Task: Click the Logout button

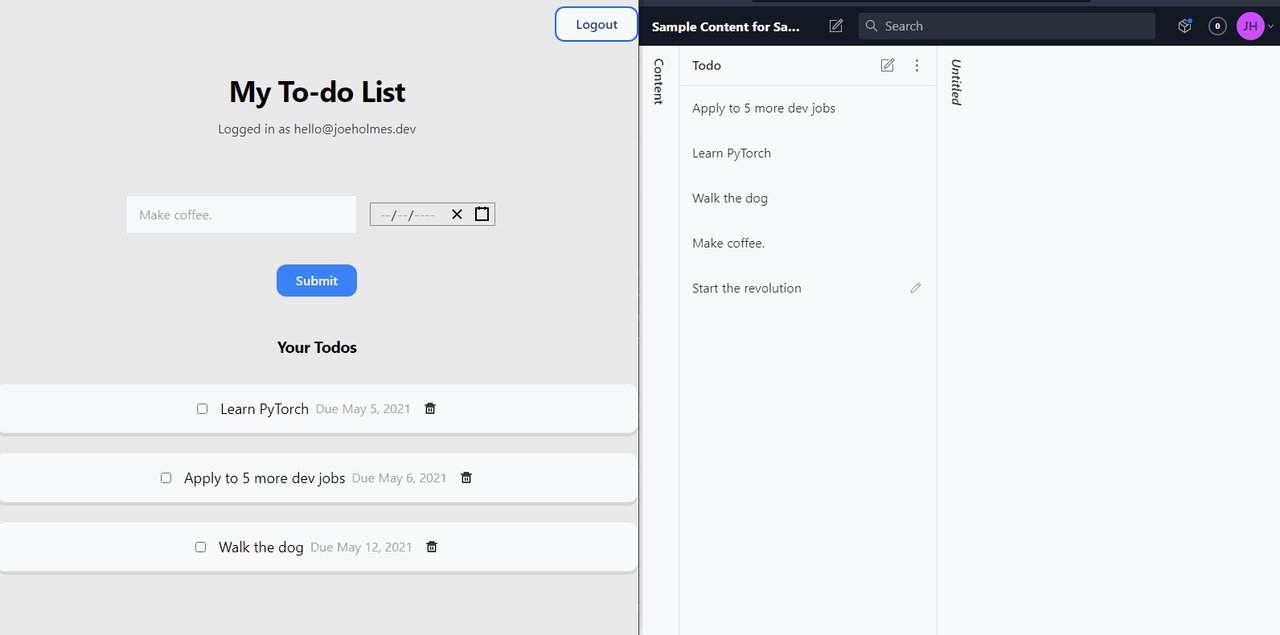Action: tap(596, 24)
